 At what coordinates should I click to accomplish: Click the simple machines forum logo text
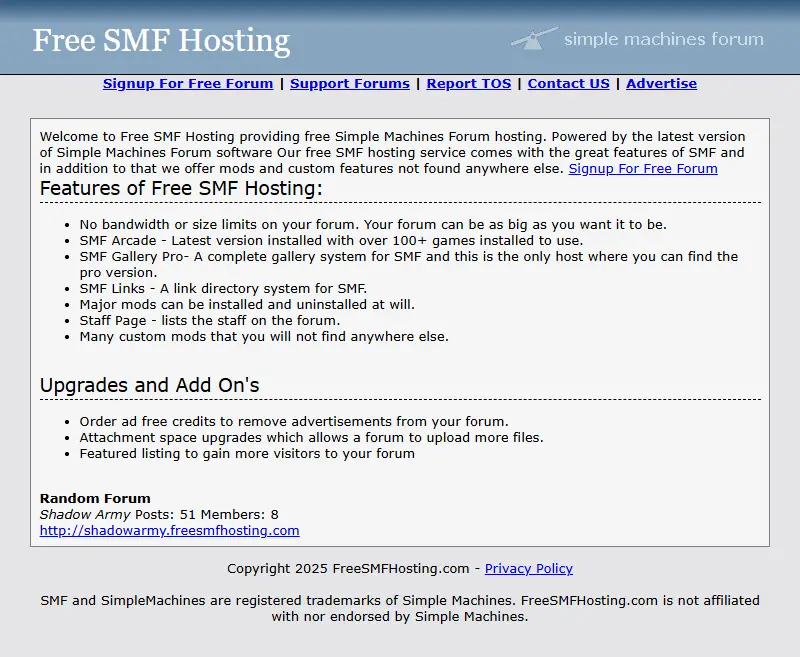[x=664, y=39]
